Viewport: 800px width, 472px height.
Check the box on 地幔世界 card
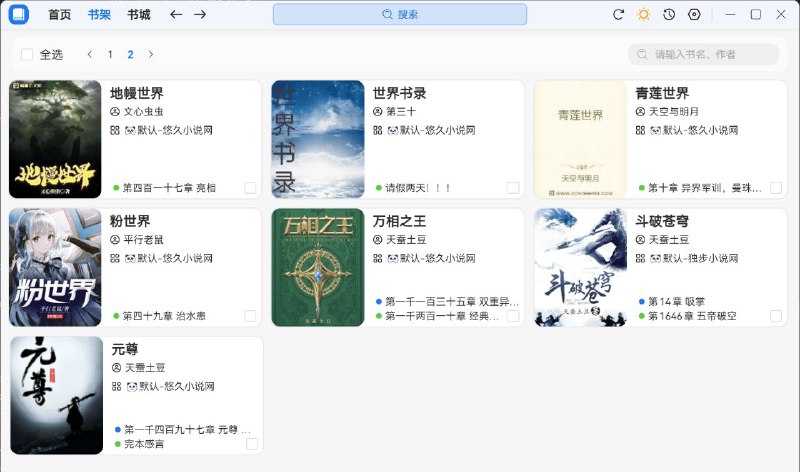251,188
